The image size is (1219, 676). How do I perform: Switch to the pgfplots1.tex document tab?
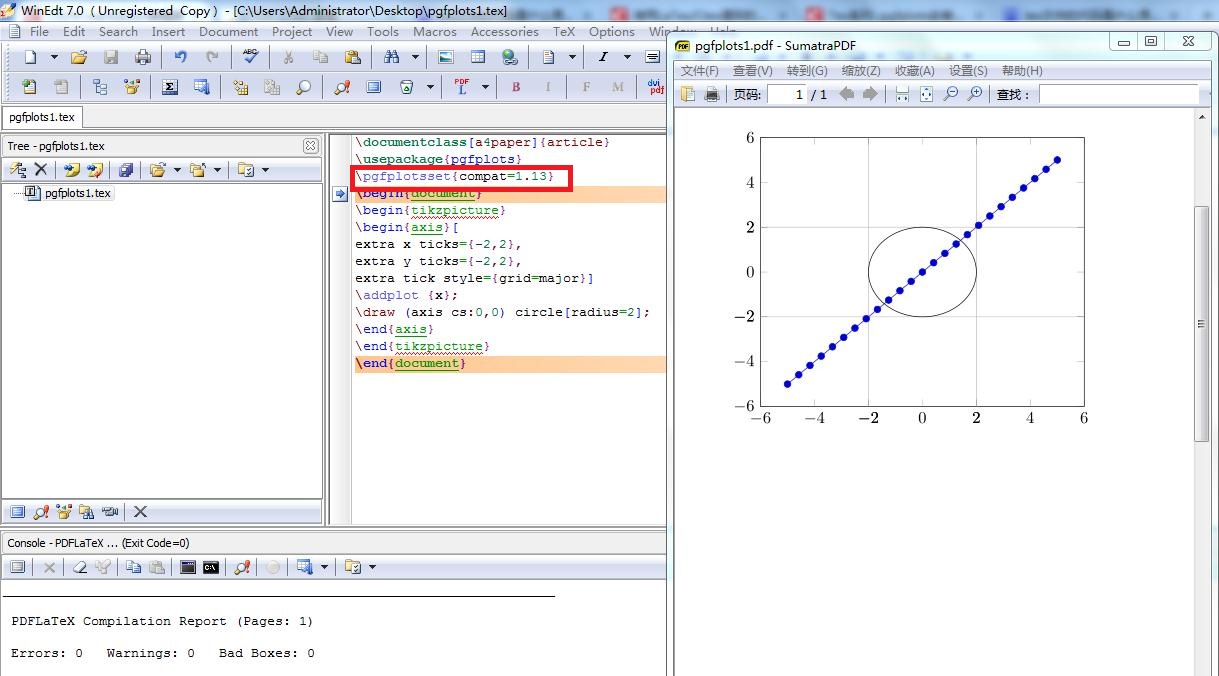coord(40,117)
